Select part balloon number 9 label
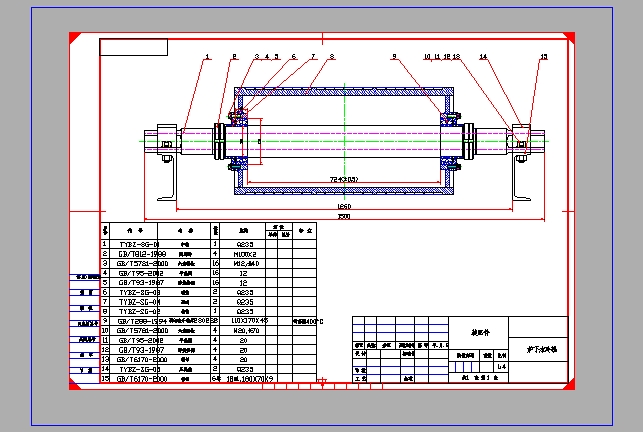The width and height of the screenshot is (643, 432). (394, 57)
